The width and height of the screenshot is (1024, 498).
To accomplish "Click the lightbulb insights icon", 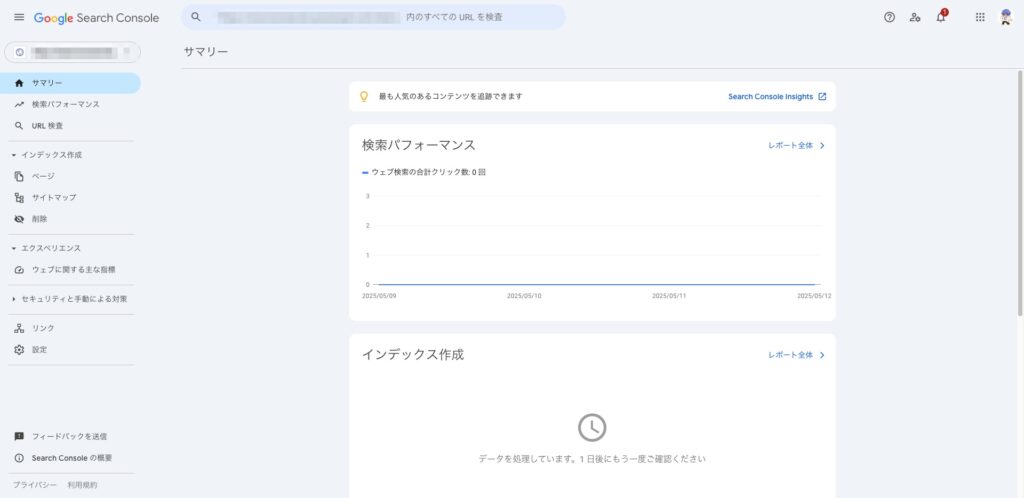I will click(x=364, y=97).
